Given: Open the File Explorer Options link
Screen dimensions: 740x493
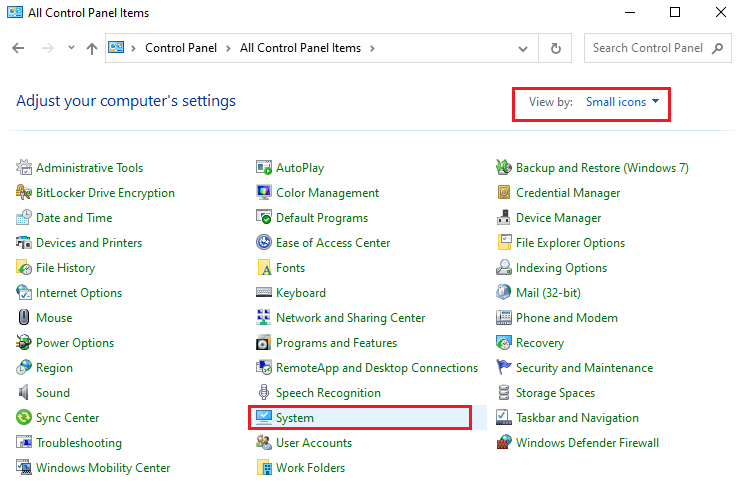Looking at the screenshot, I should coord(570,243).
